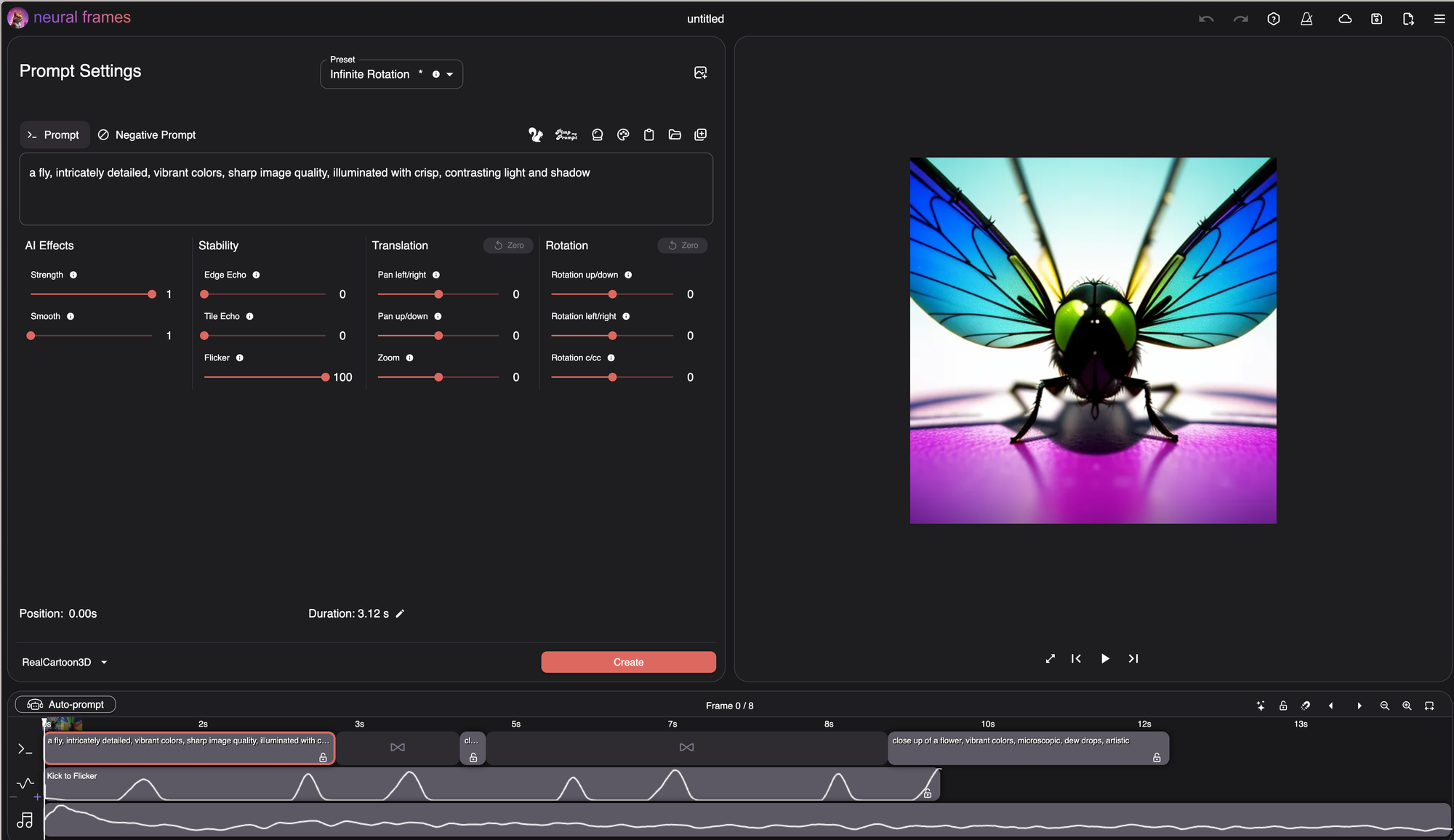Click the metronome icon in top bar
The height and width of the screenshot is (840, 1454).
click(1306, 19)
